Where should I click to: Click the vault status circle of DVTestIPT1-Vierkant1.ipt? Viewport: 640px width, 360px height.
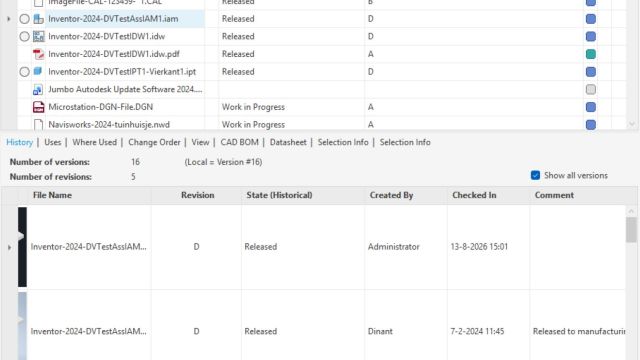point(24,72)
